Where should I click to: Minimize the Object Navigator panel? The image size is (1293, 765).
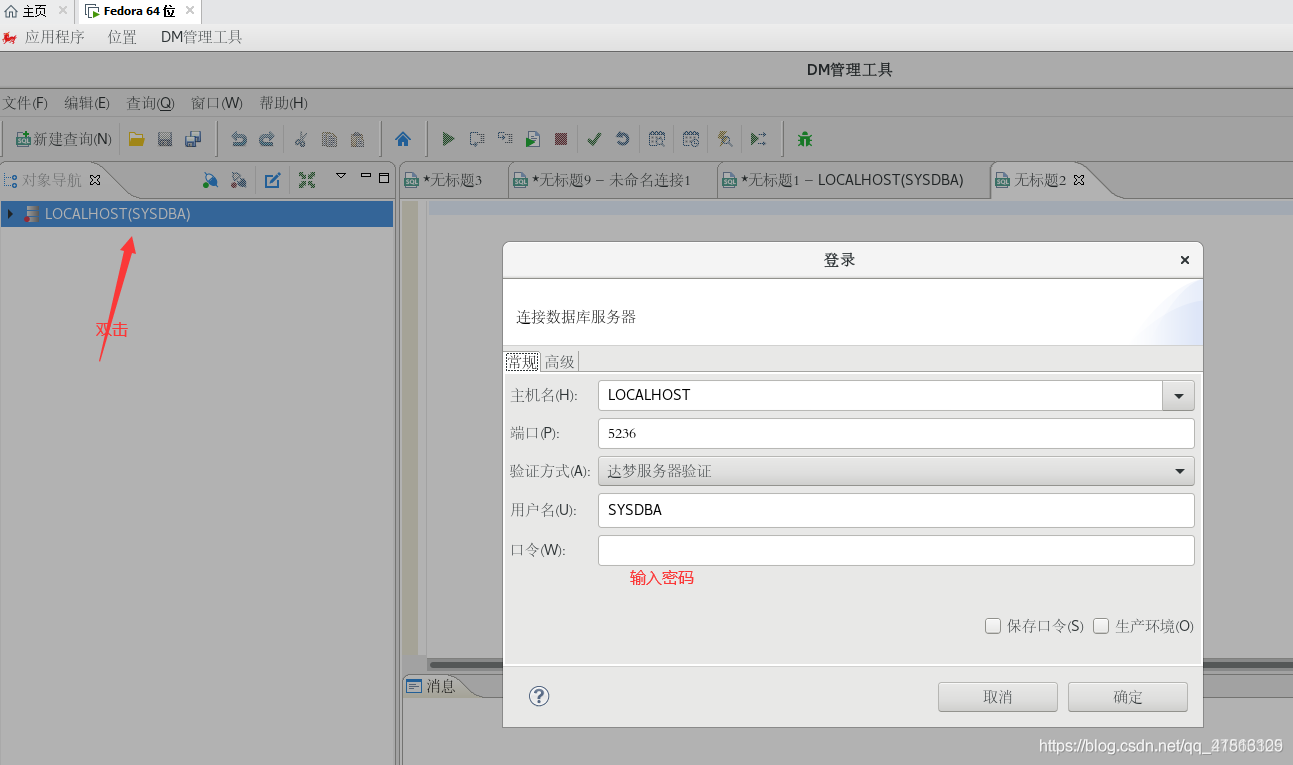click(x=366, y=177)
